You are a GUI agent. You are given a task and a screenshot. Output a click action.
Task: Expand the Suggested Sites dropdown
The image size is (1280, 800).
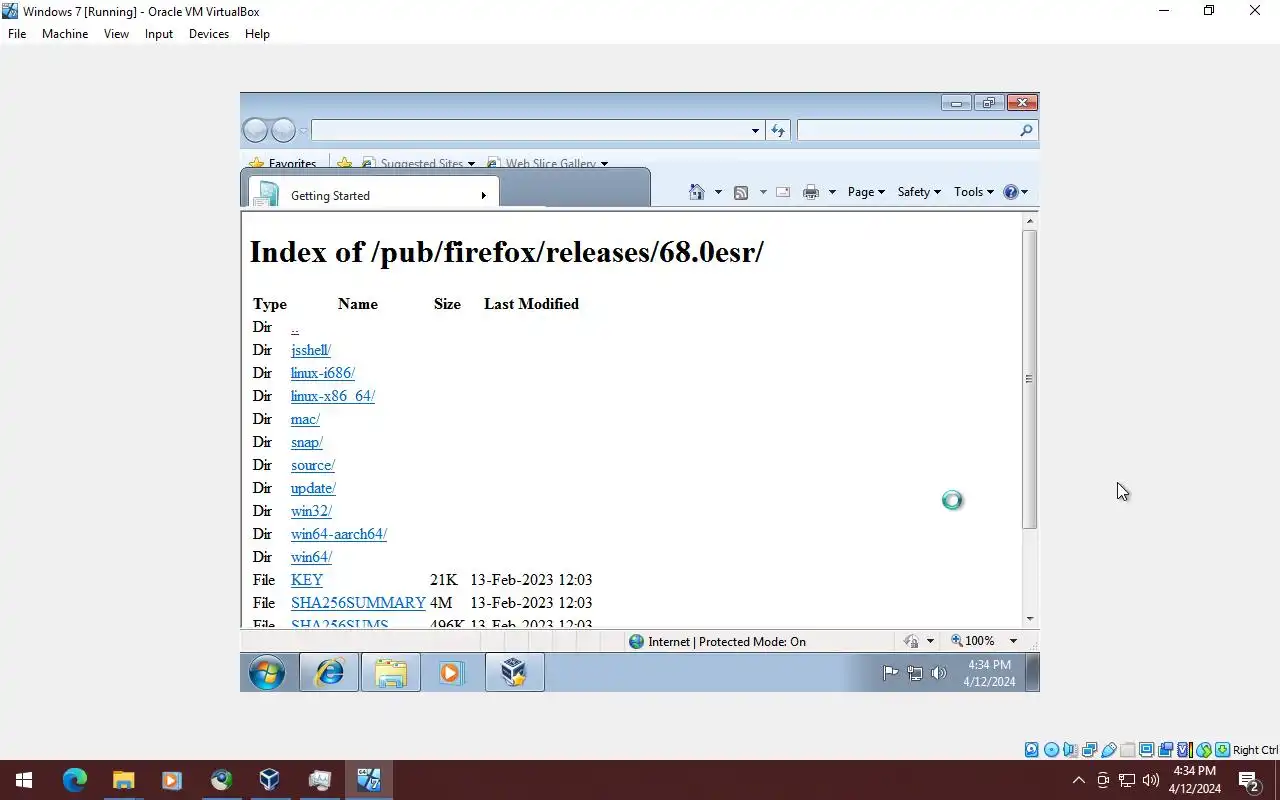(x=471, y=164)
